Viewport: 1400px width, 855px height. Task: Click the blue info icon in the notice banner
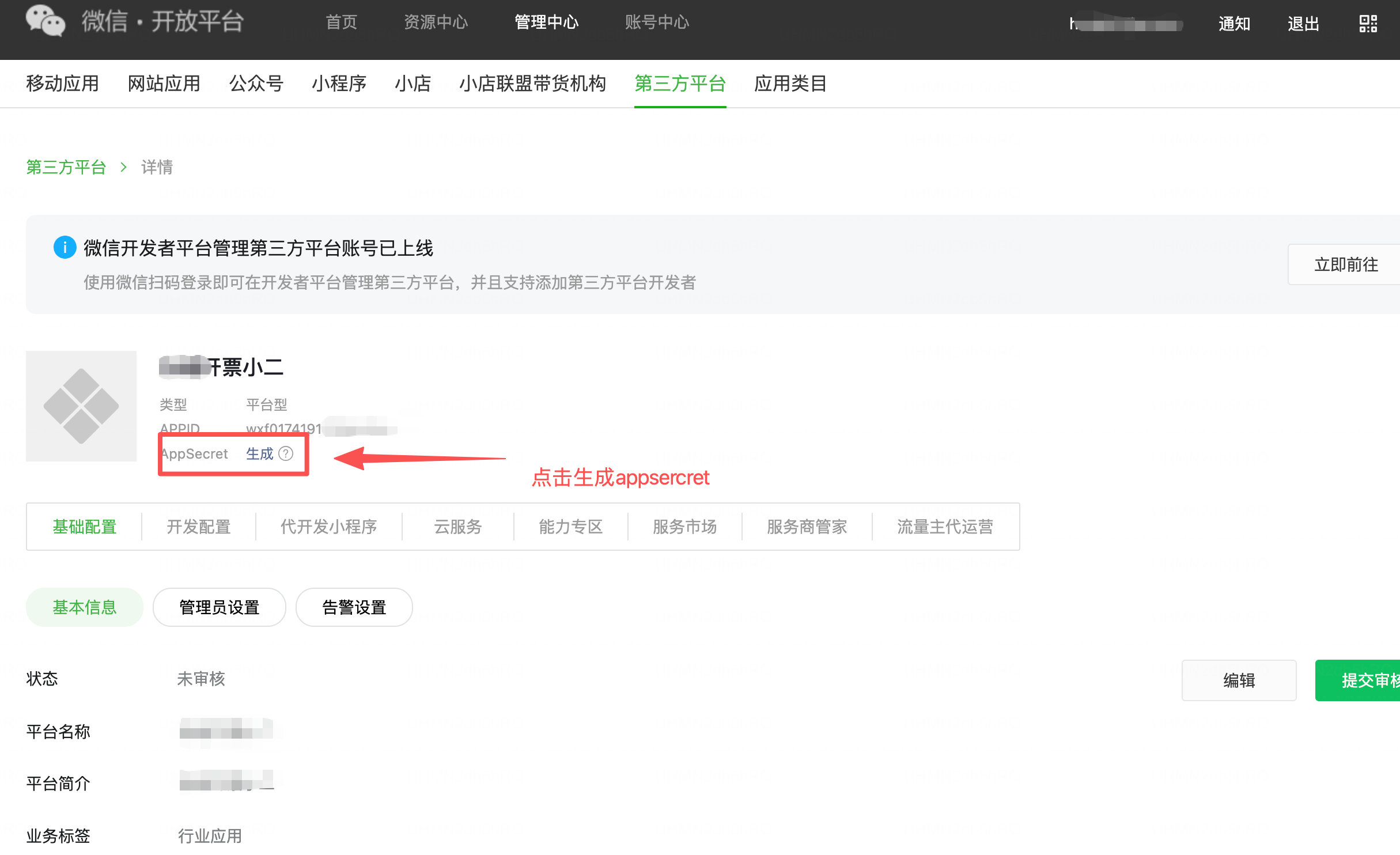click(x=65, y=248)
